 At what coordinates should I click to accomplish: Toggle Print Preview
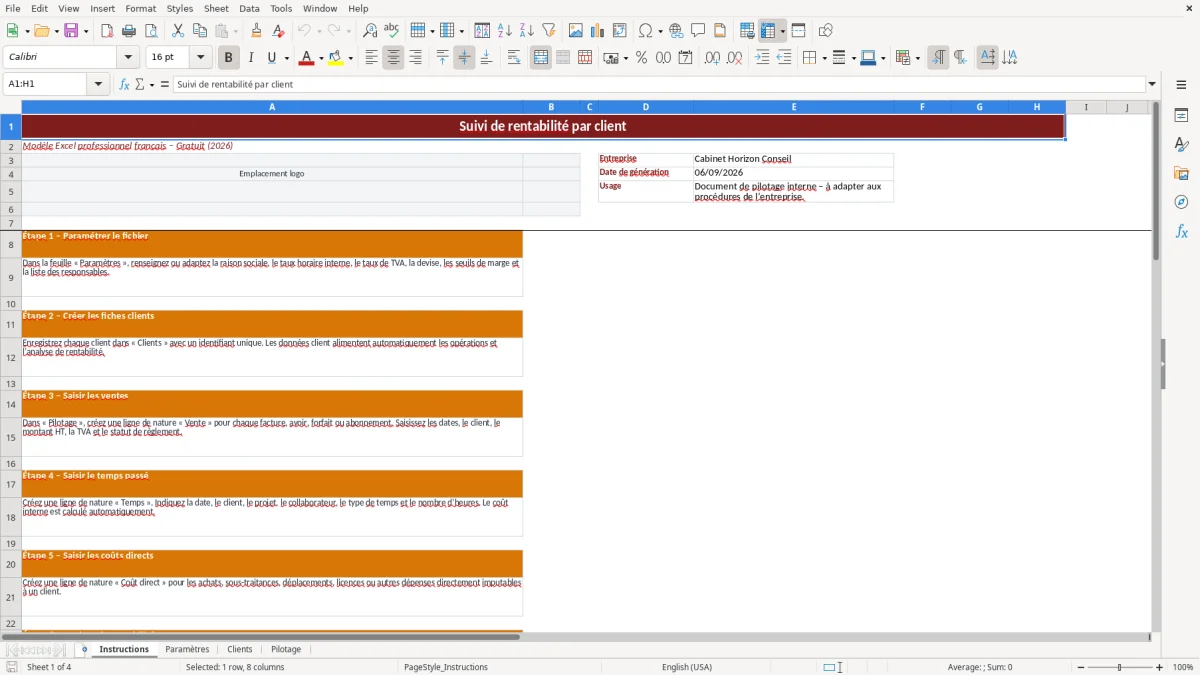(x=151, y=31)
